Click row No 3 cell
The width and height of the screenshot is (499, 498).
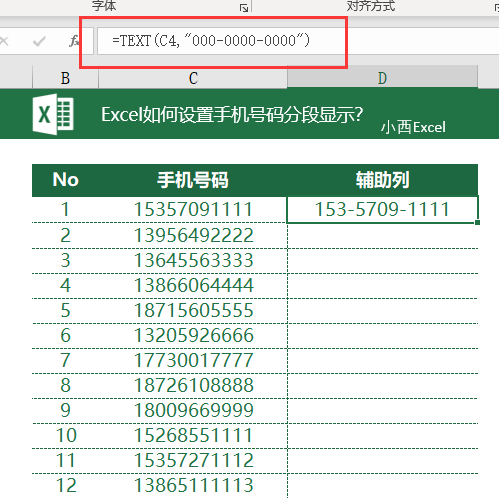coord(65,260)
